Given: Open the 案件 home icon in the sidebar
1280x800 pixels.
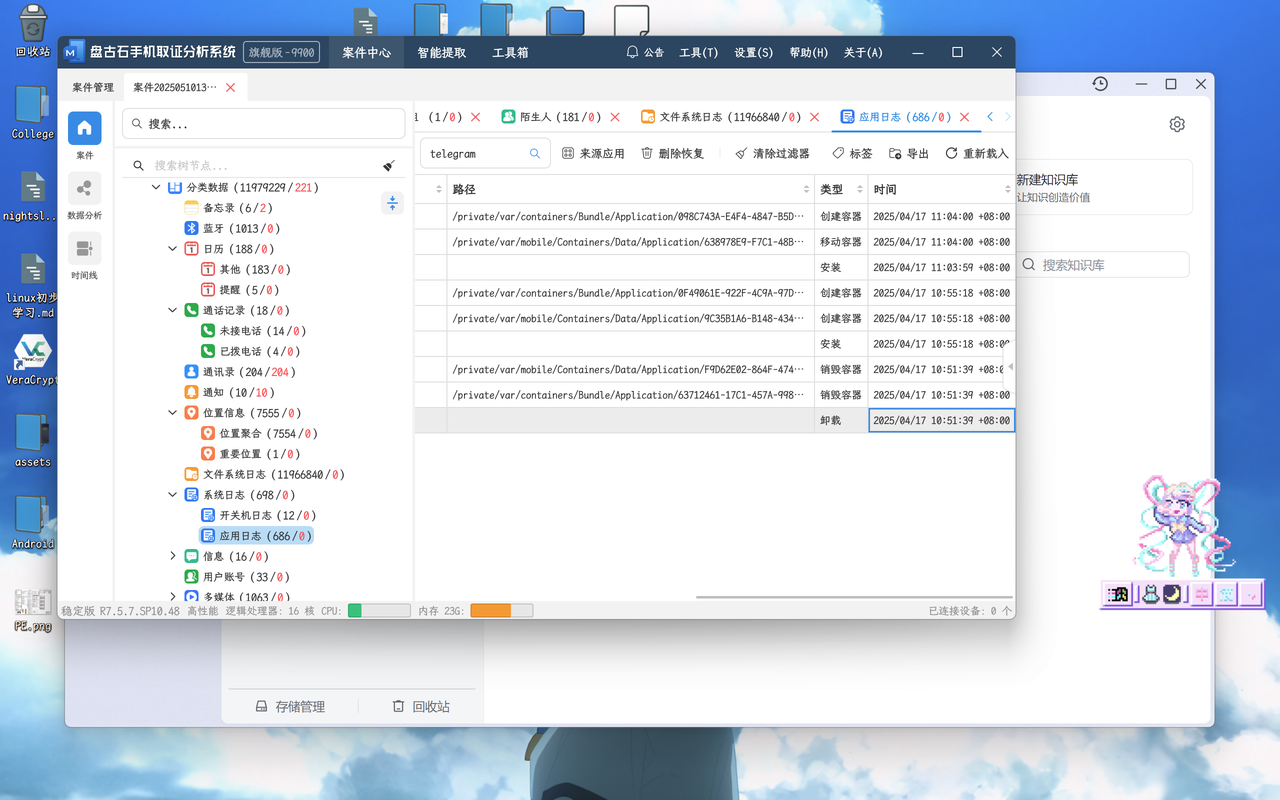Looking at the screenshot, I should [x=84, y=129].
